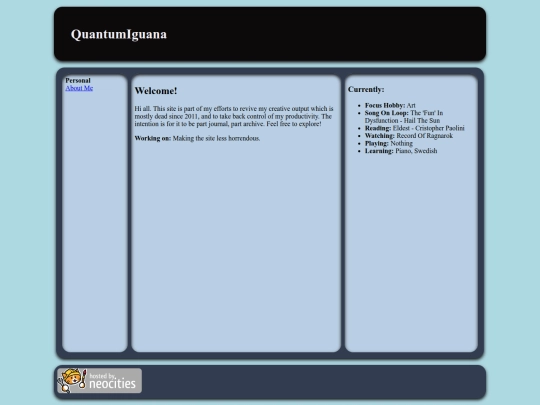Screen dimensions: 540x405
Task: Select the Personal sidebar heading
Action: tap(78, 81)
